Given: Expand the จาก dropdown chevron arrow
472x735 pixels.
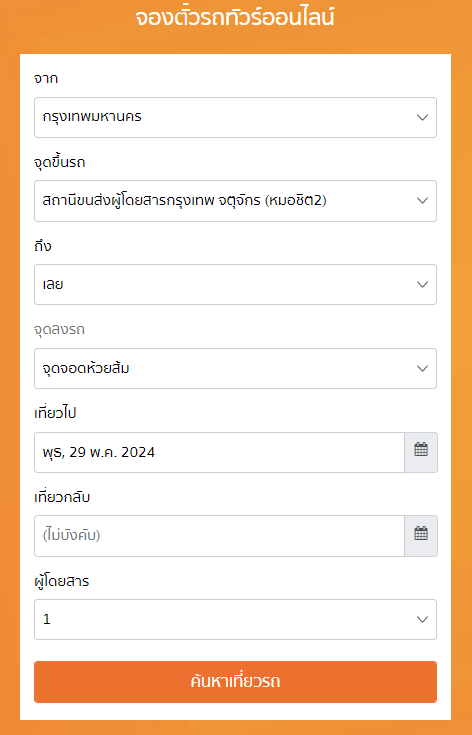Looking at the screenshot, I should pyautogui.click(x=422, y=117).
